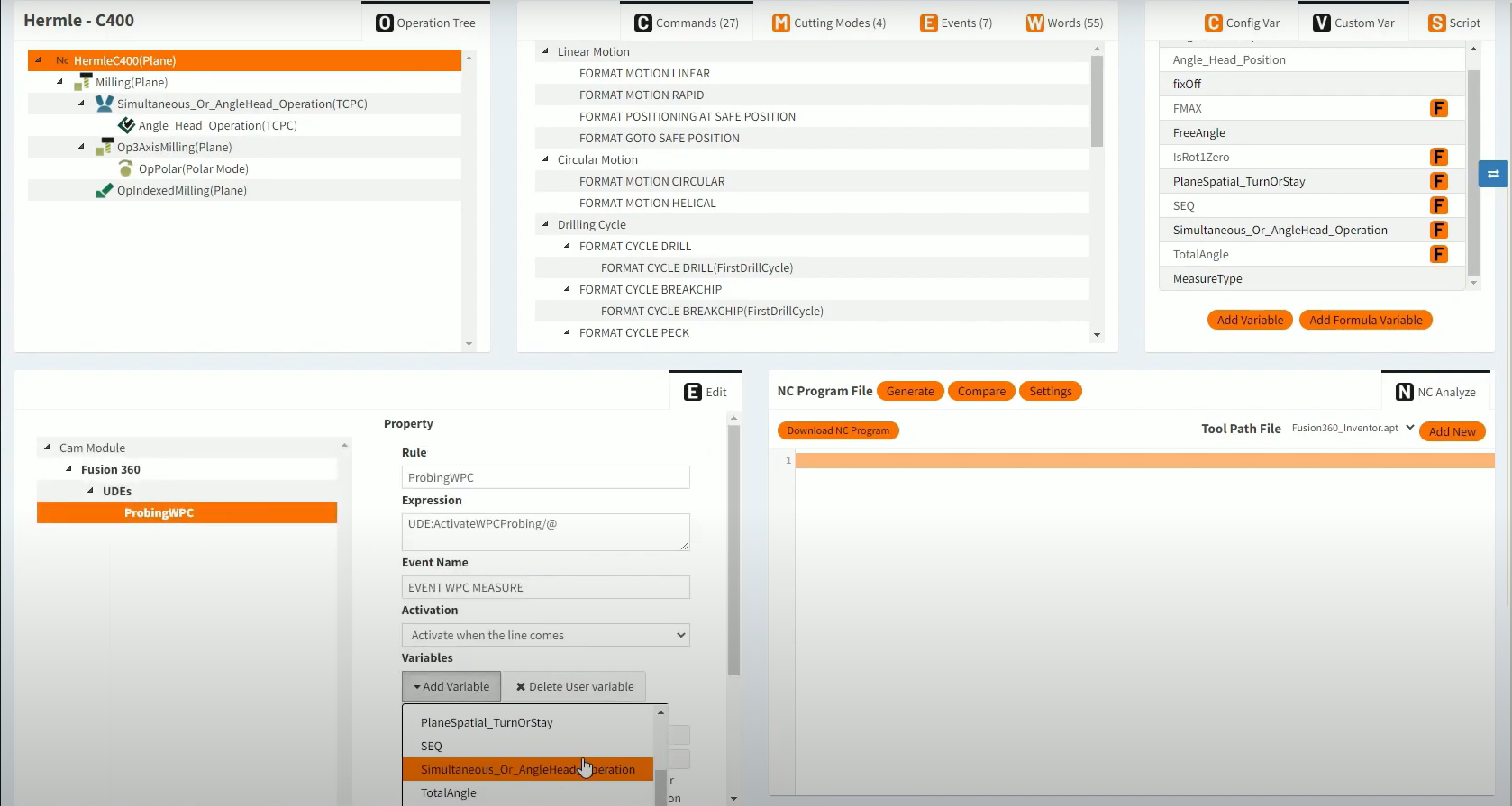The image size is (1512, 806).
Task: Collapse the Fusion 360 tree node
Action: click(69, 469)
